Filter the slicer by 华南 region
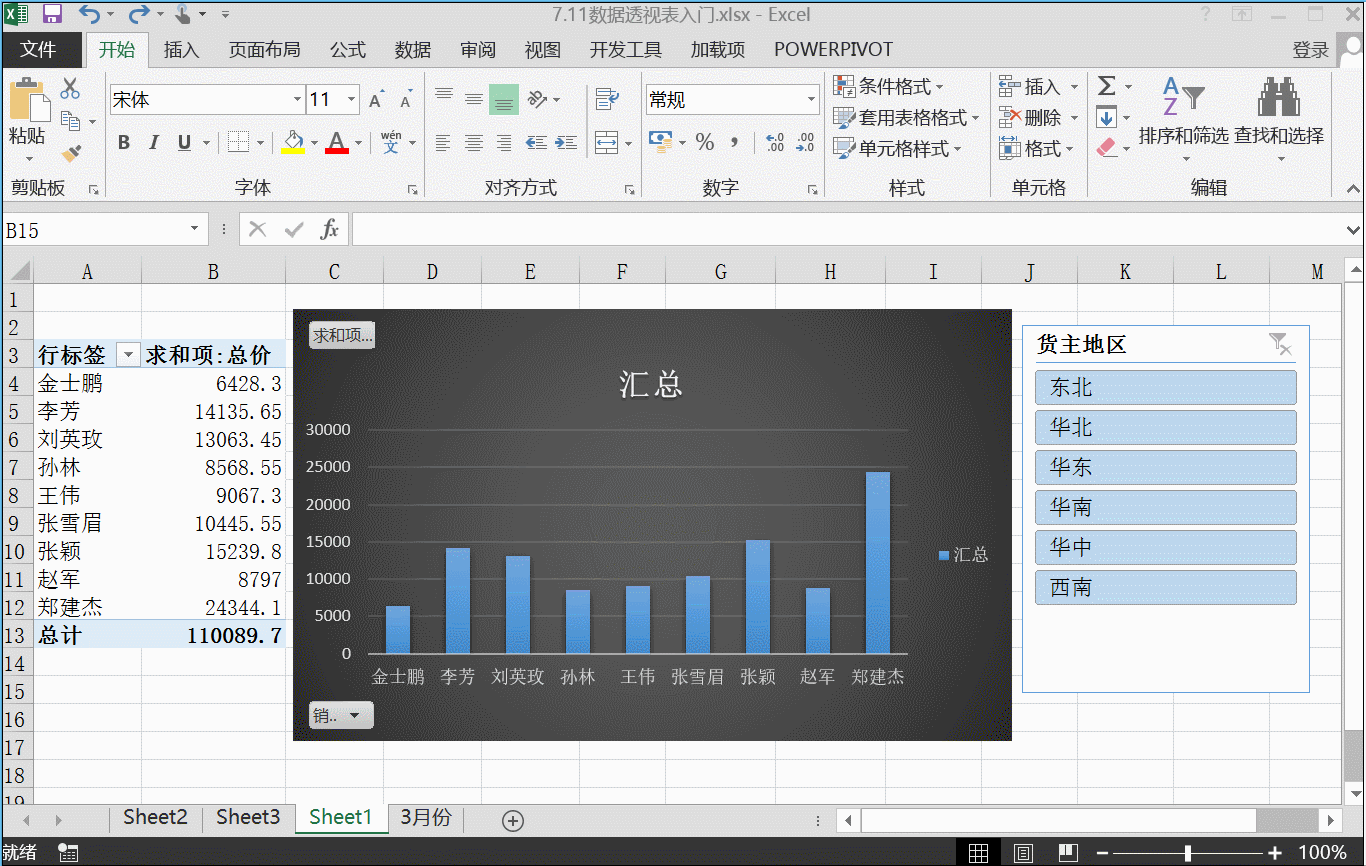This screenshot has width=1366, height=866. click(1165, 507)
